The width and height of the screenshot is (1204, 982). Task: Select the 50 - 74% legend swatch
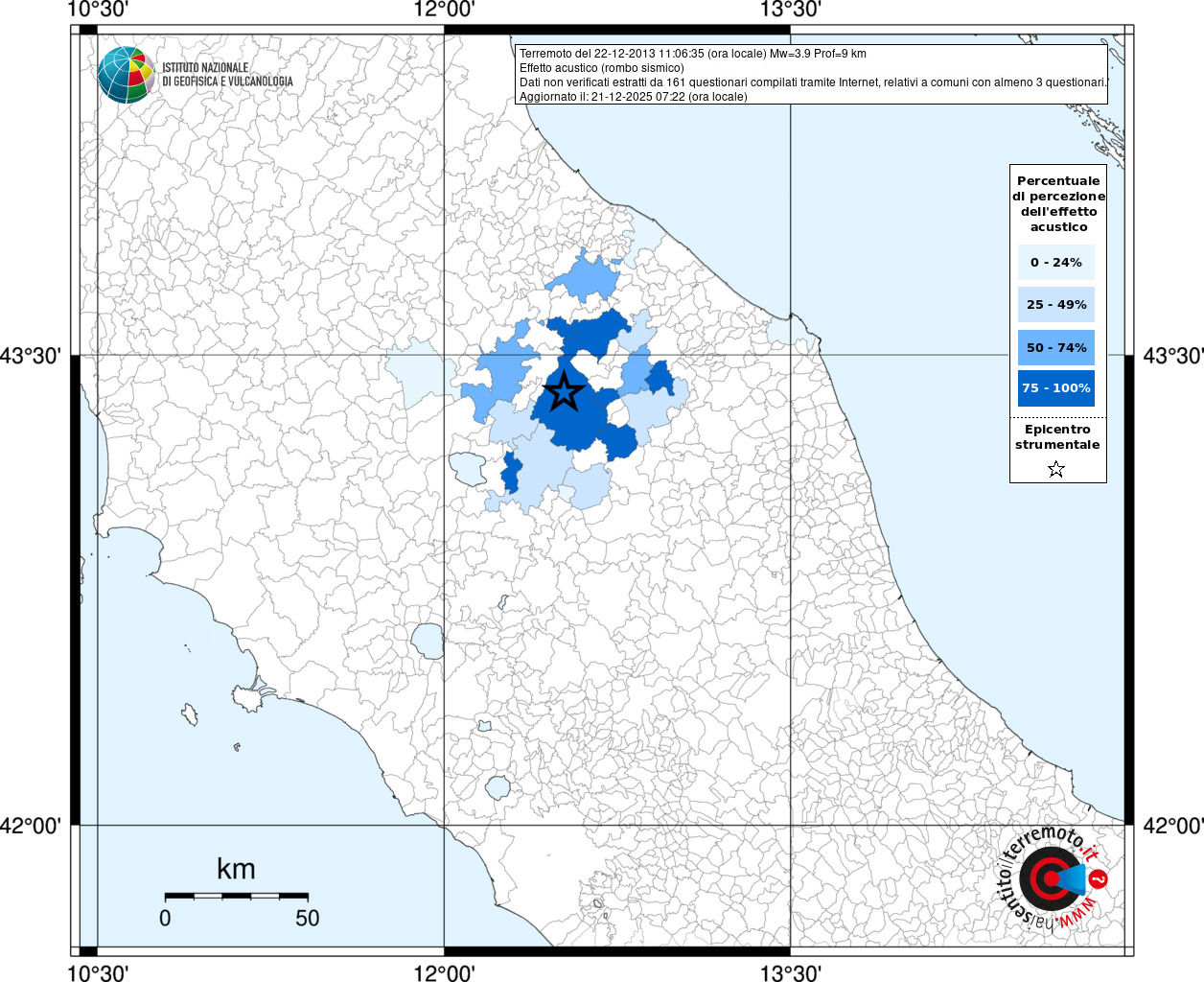click(x=1056, y=347)
